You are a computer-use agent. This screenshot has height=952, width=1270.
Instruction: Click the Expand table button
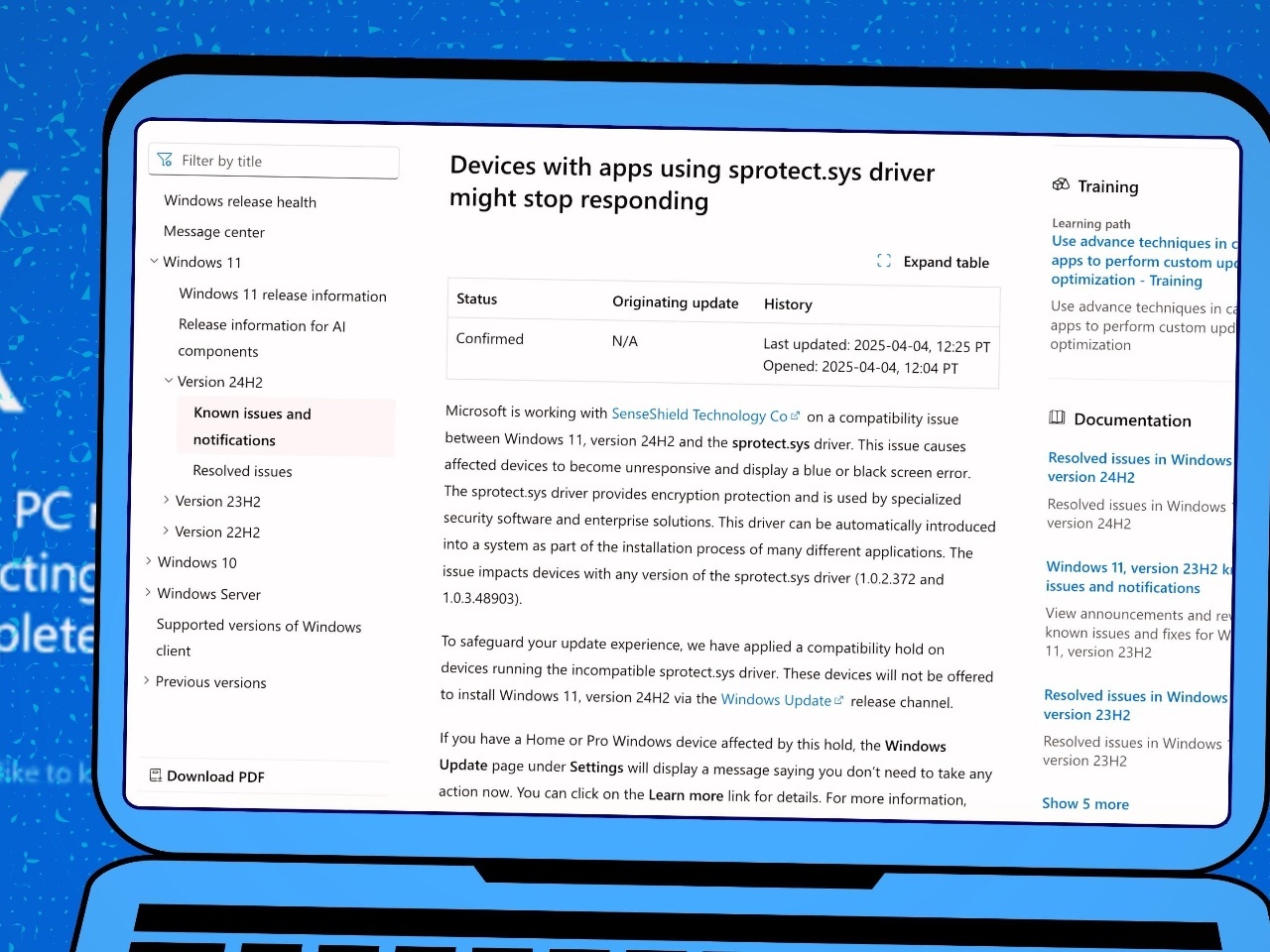point(933,262)
